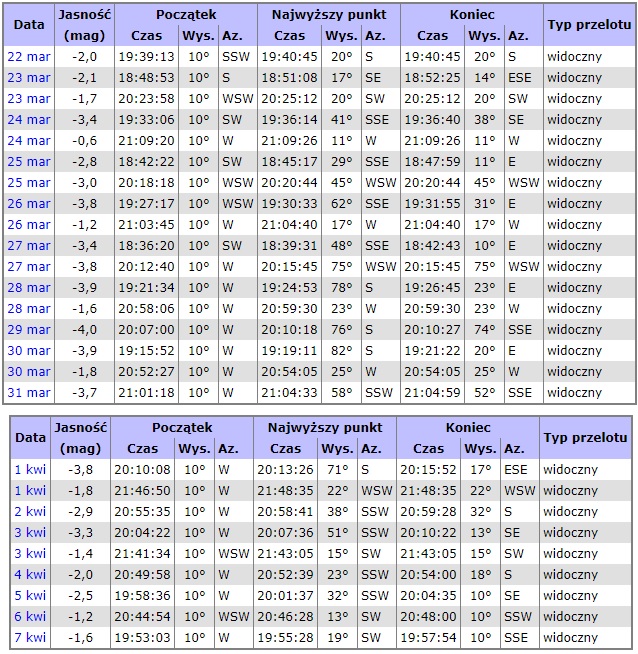Click the end time 19:57:54
This screenshot has width=638, height=654.
tap(428, 637)
